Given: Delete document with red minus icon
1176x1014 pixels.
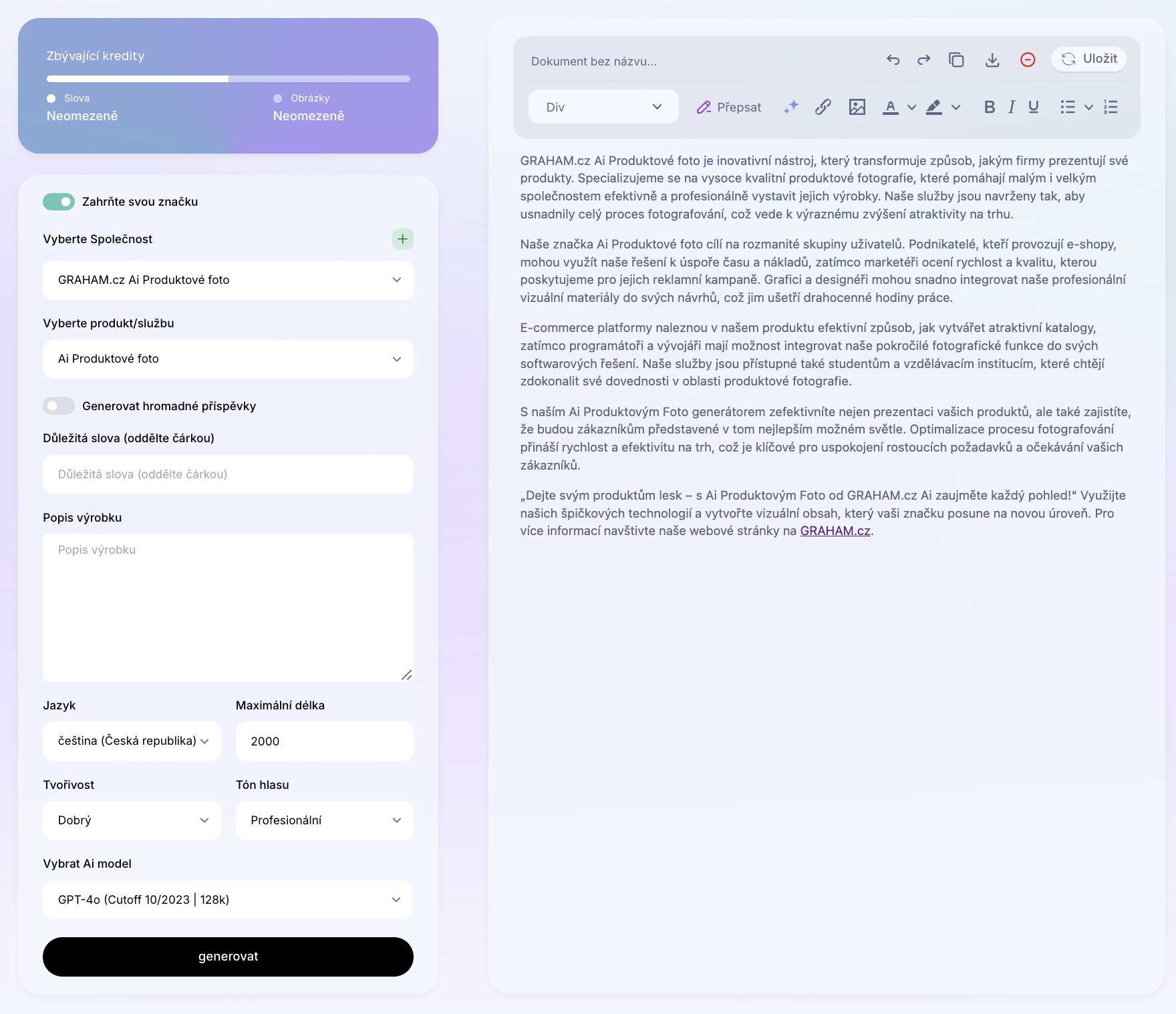Looking at the screenshot, I should pos(1028,60).
